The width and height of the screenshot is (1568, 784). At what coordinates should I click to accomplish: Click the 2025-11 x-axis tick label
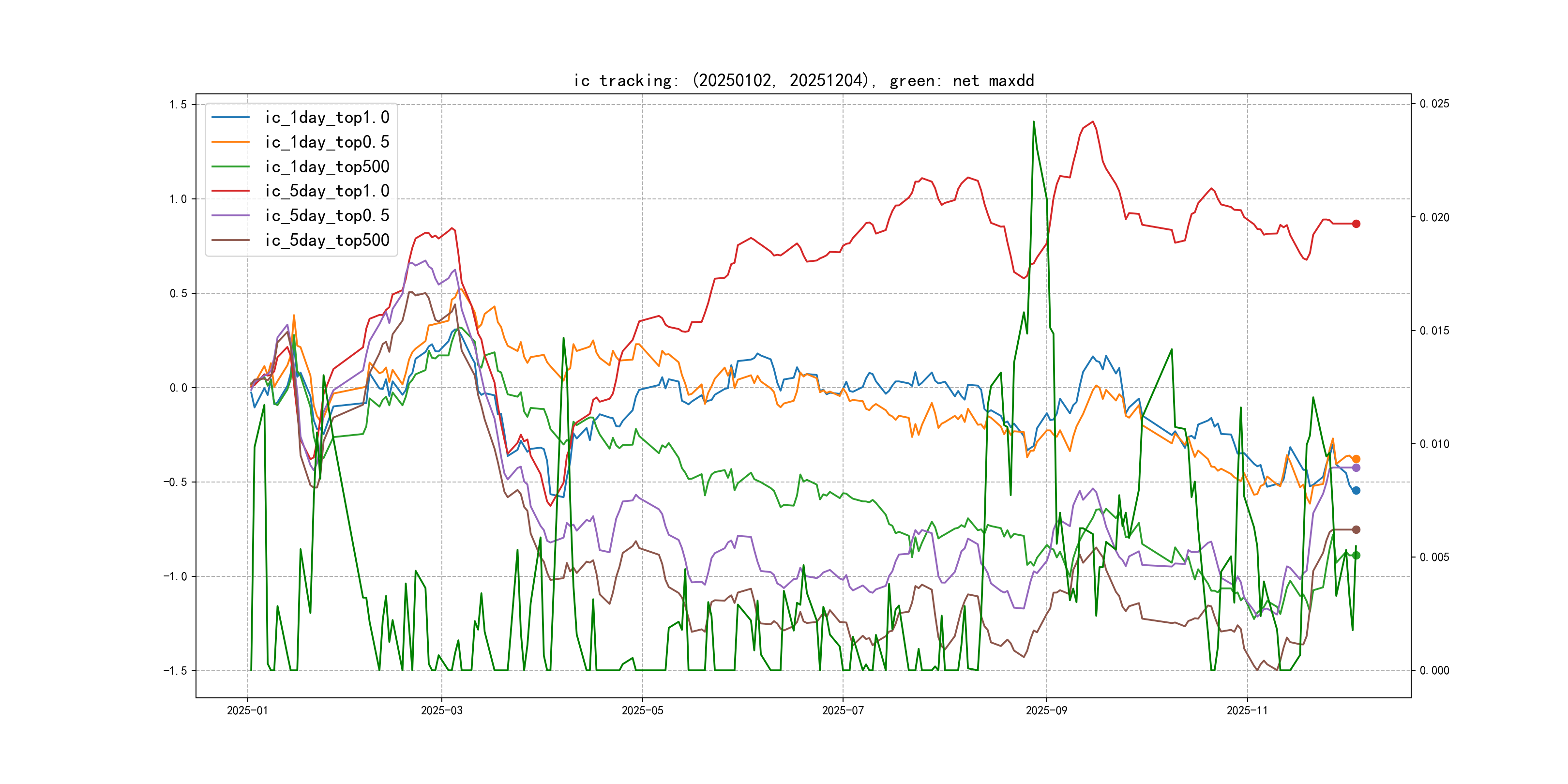click(1247, 710)
